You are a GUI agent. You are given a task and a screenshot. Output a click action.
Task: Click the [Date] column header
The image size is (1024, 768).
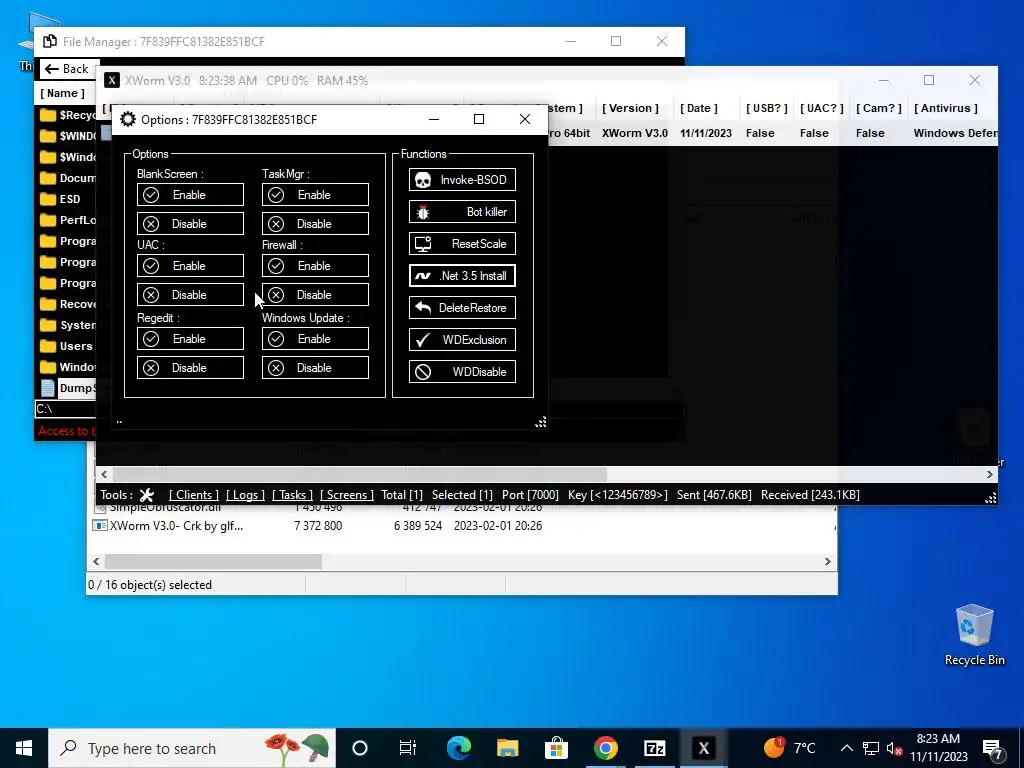698,108
